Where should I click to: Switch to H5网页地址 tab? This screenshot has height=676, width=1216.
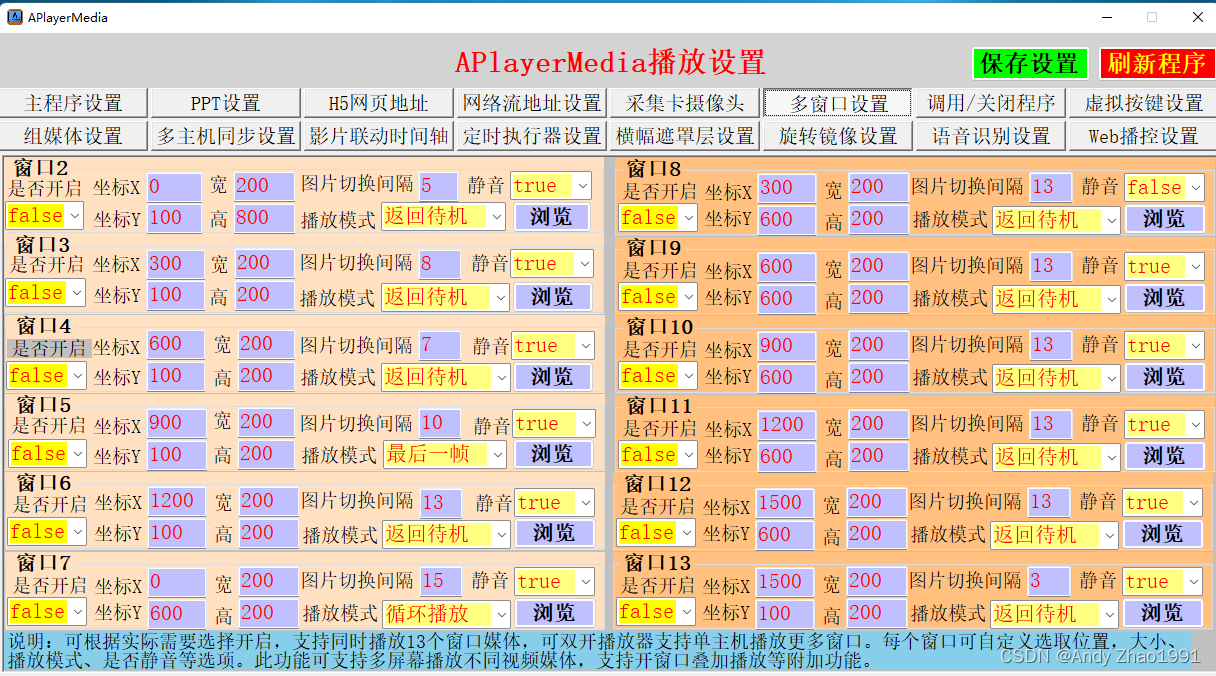(379, 103)
